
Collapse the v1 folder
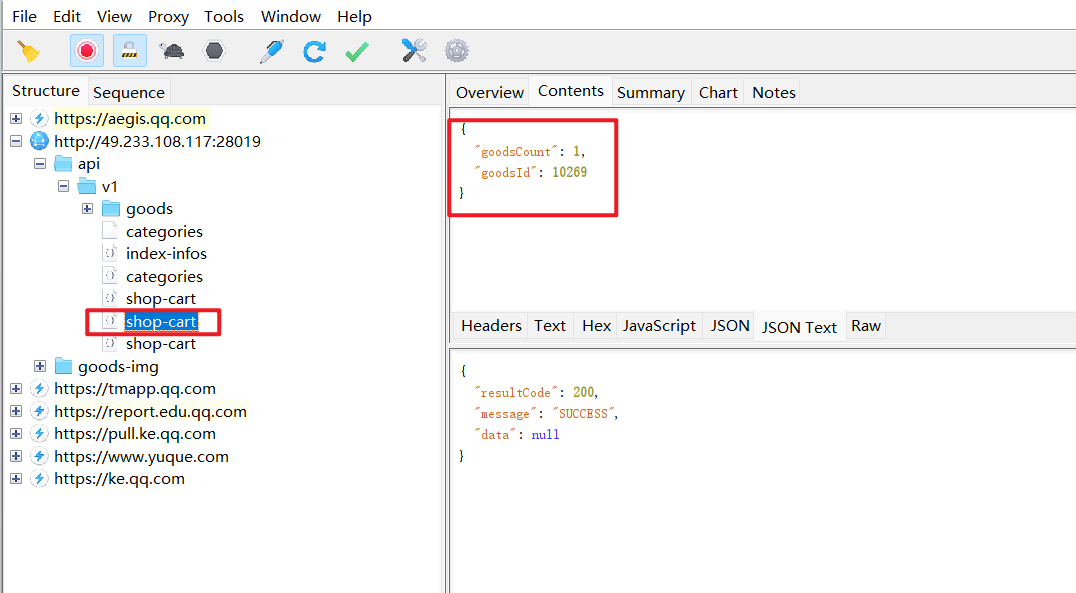pos(64,186)
